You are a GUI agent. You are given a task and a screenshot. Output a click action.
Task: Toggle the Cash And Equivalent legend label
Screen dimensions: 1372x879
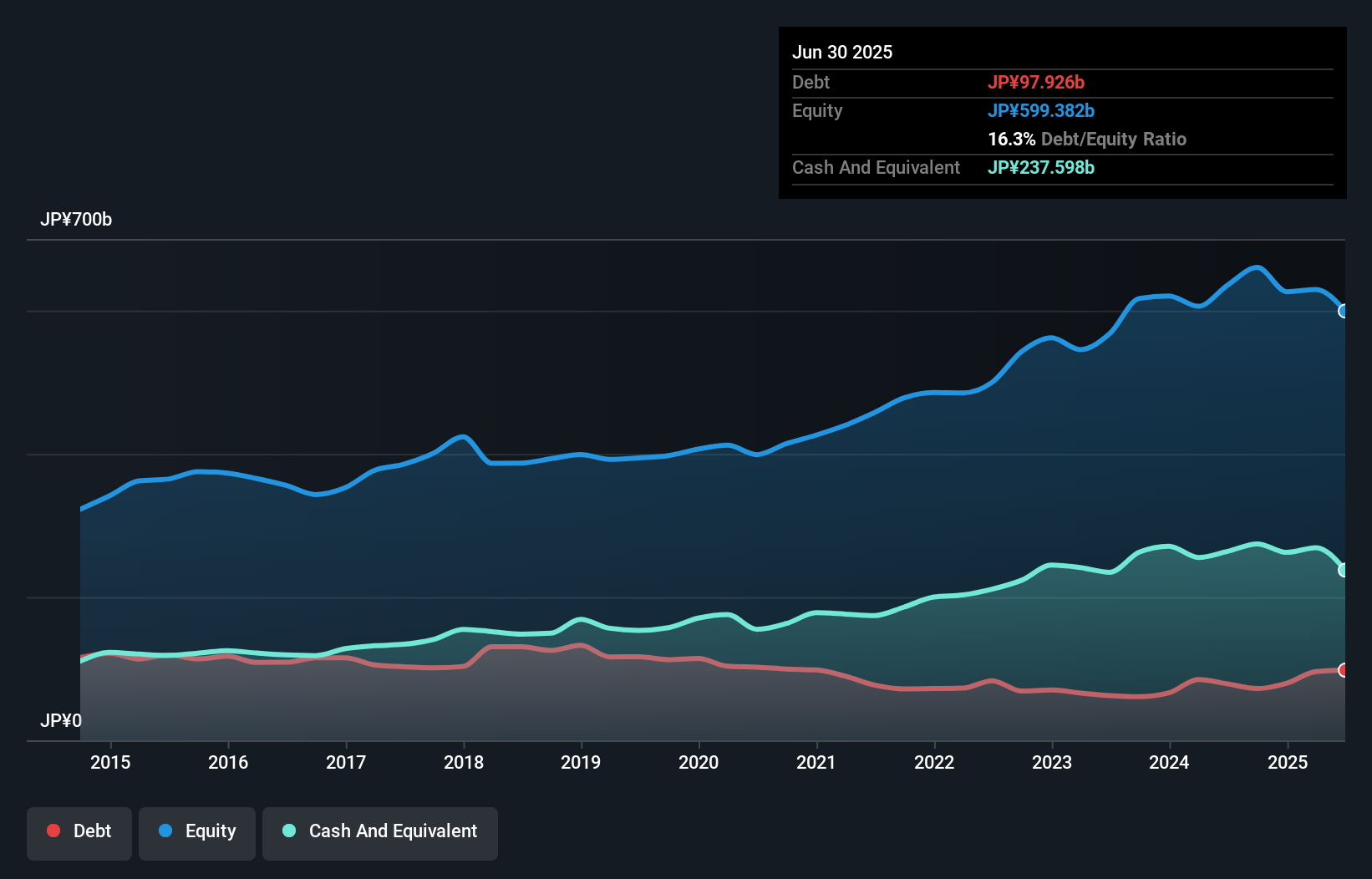[393, 831]
